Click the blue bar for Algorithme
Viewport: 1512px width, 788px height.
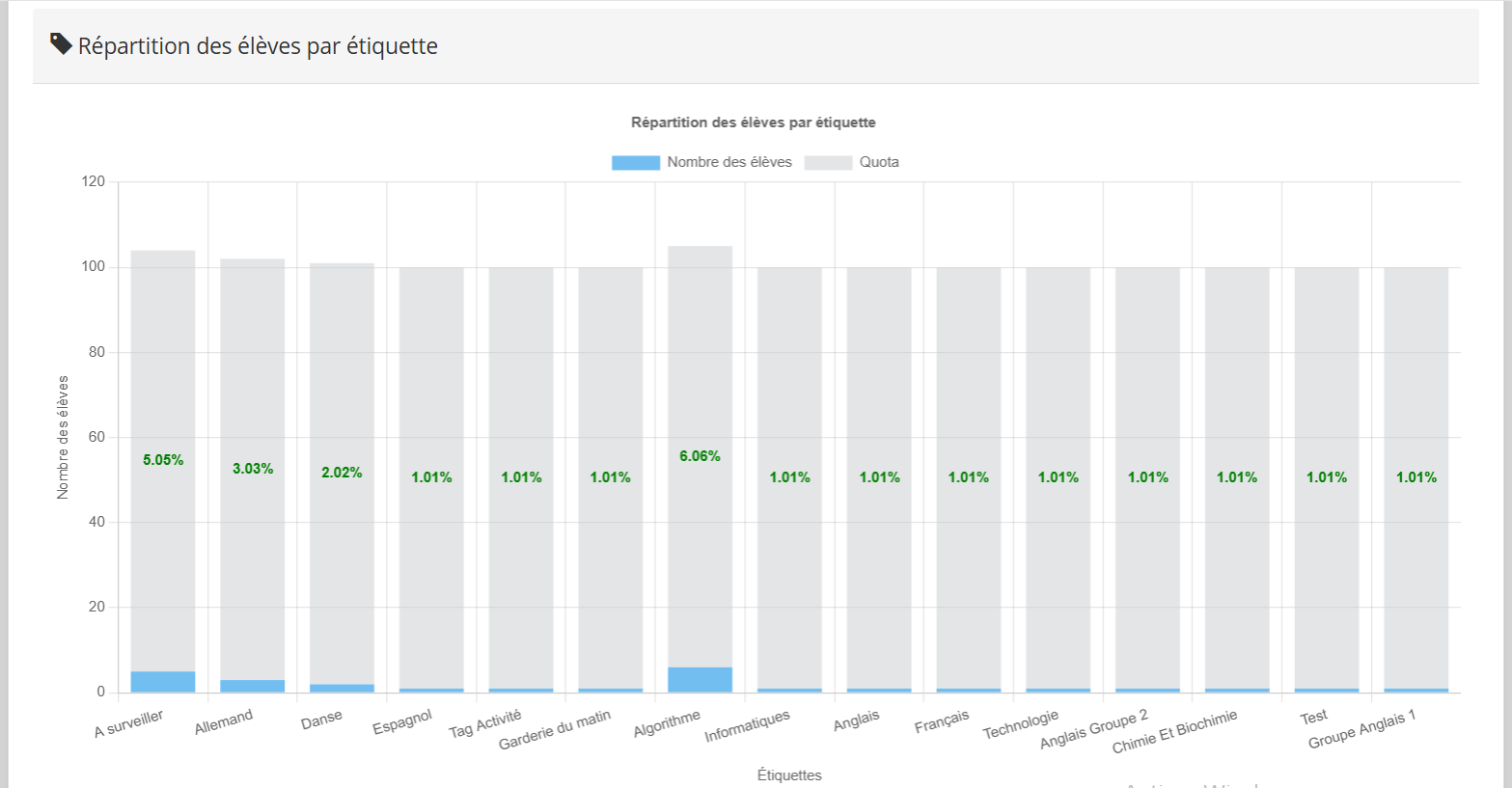(700, 680)
